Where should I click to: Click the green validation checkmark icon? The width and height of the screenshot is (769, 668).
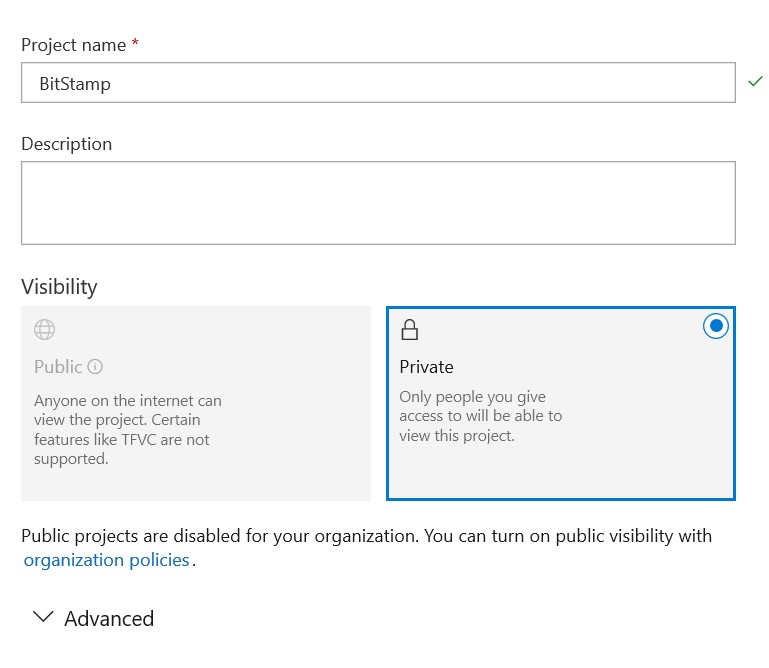coord(755,81)
